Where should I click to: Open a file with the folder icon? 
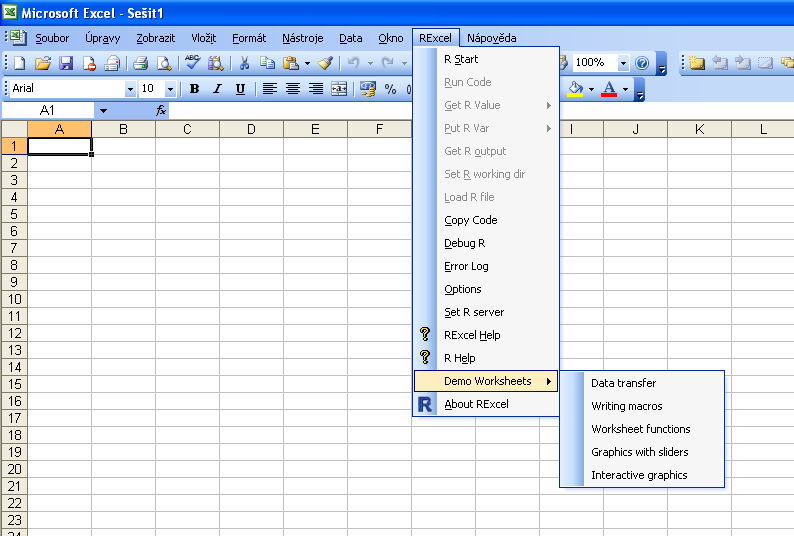[x=43, y=63]
